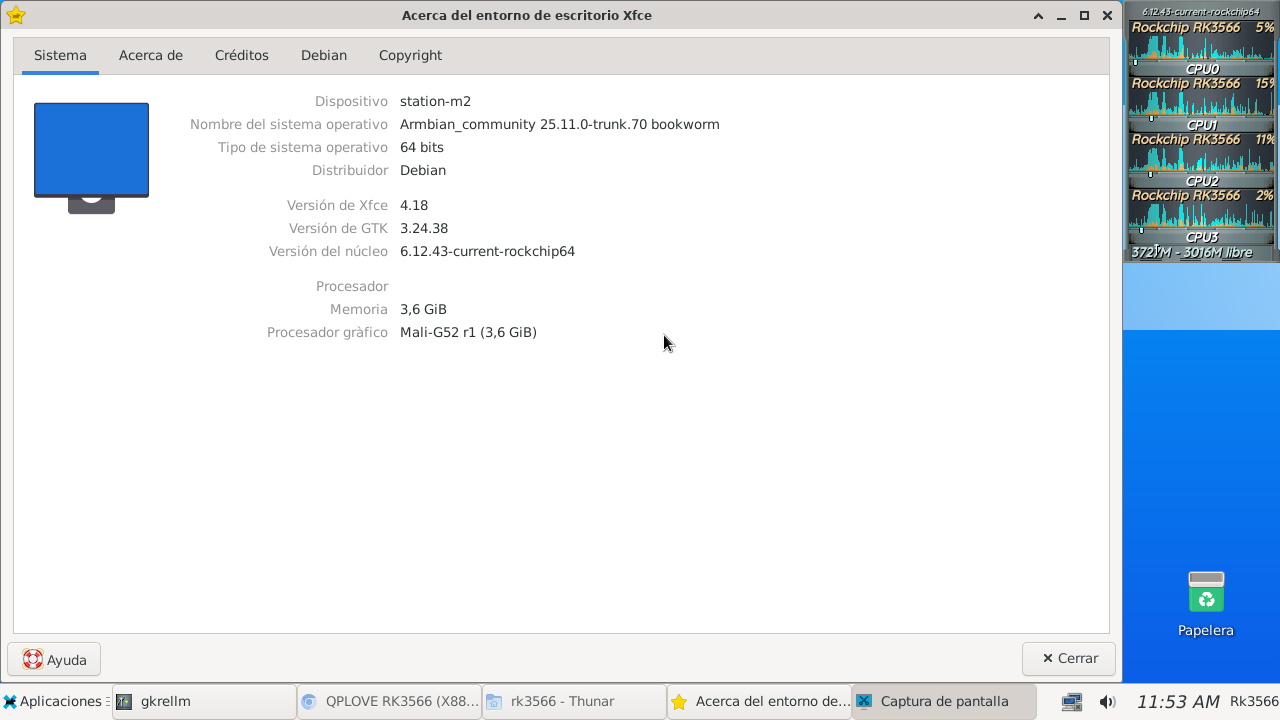This screenshot has width=1280, height=720.
Task: Switch to rk3566 - Thunar taskbar entry
Action: (574, 701)
